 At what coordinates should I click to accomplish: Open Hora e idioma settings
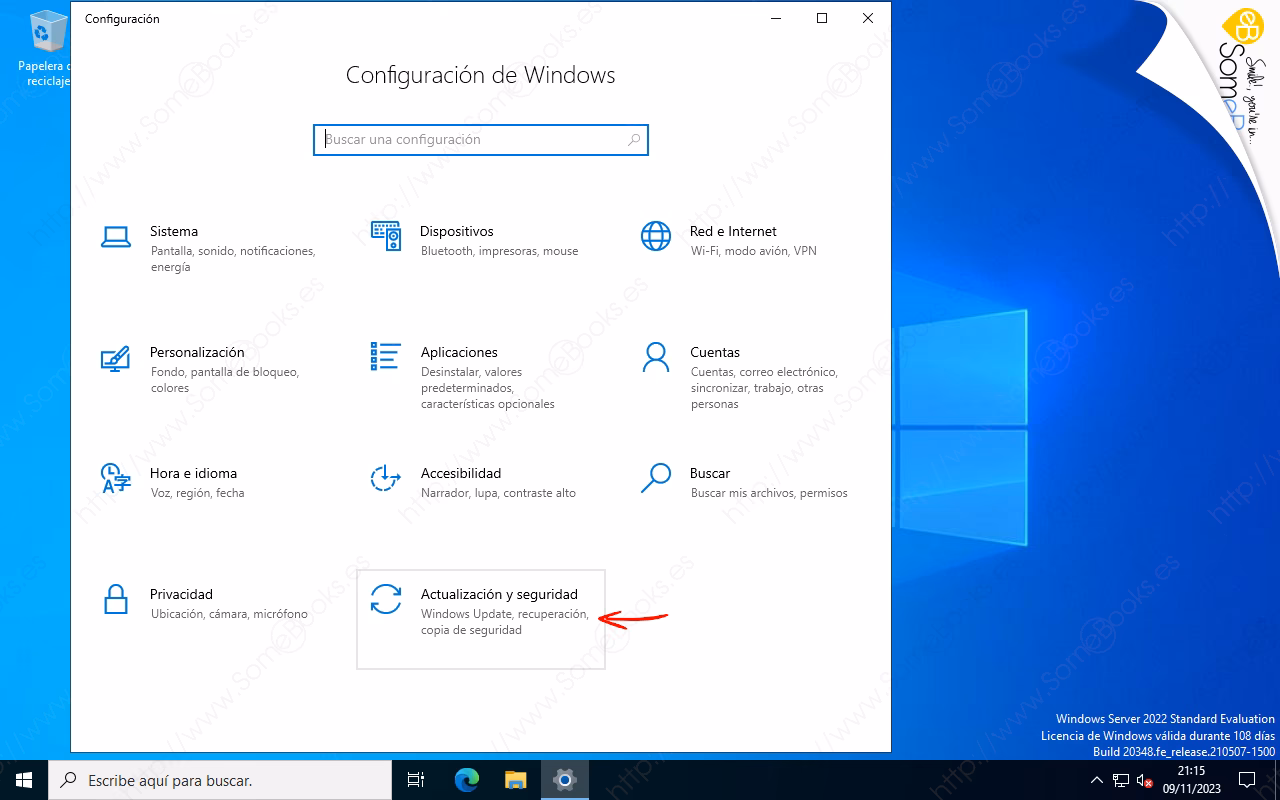pos(115,480)
